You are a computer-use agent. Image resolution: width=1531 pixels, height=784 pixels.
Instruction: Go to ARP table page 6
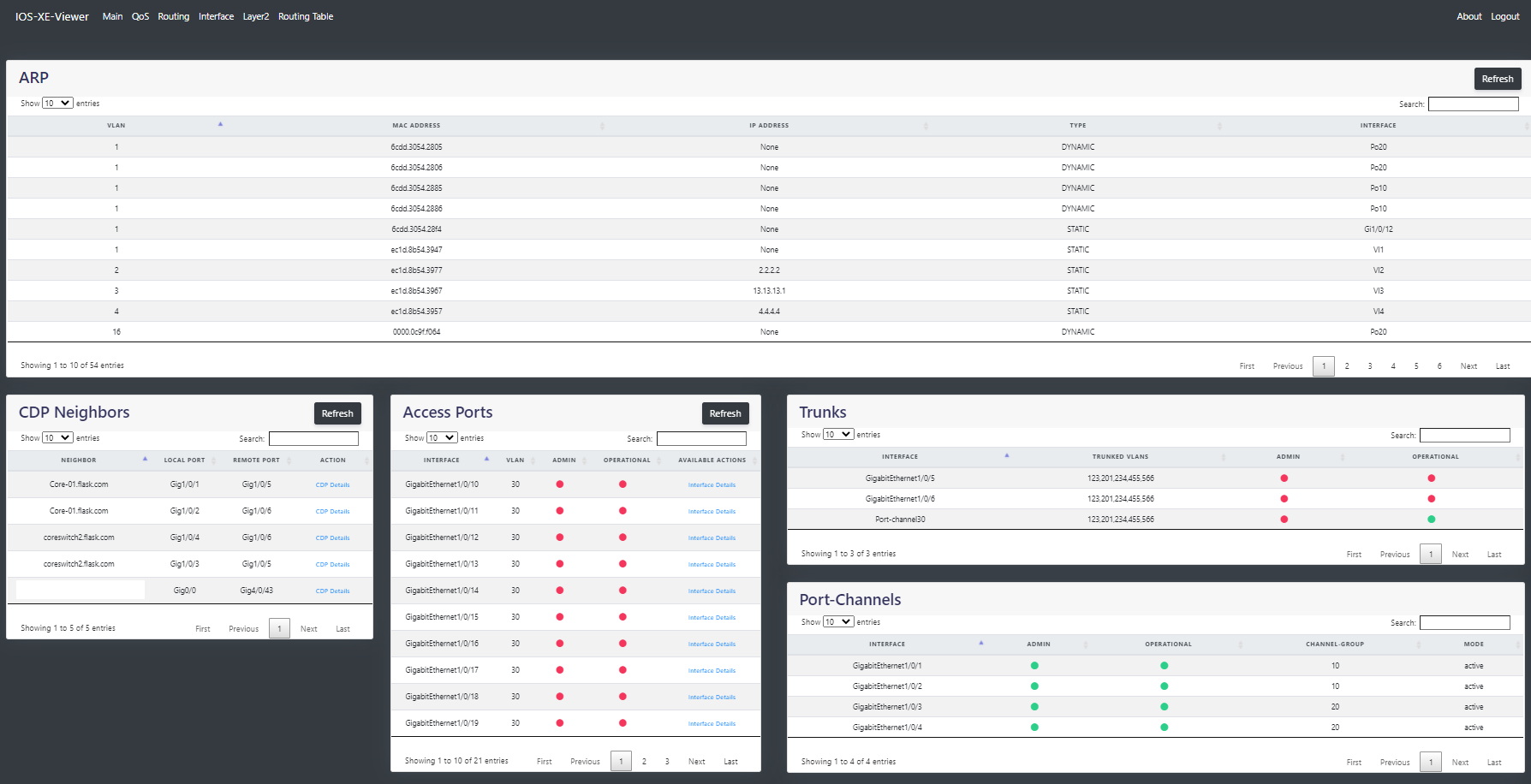(x=1439, y=366)
